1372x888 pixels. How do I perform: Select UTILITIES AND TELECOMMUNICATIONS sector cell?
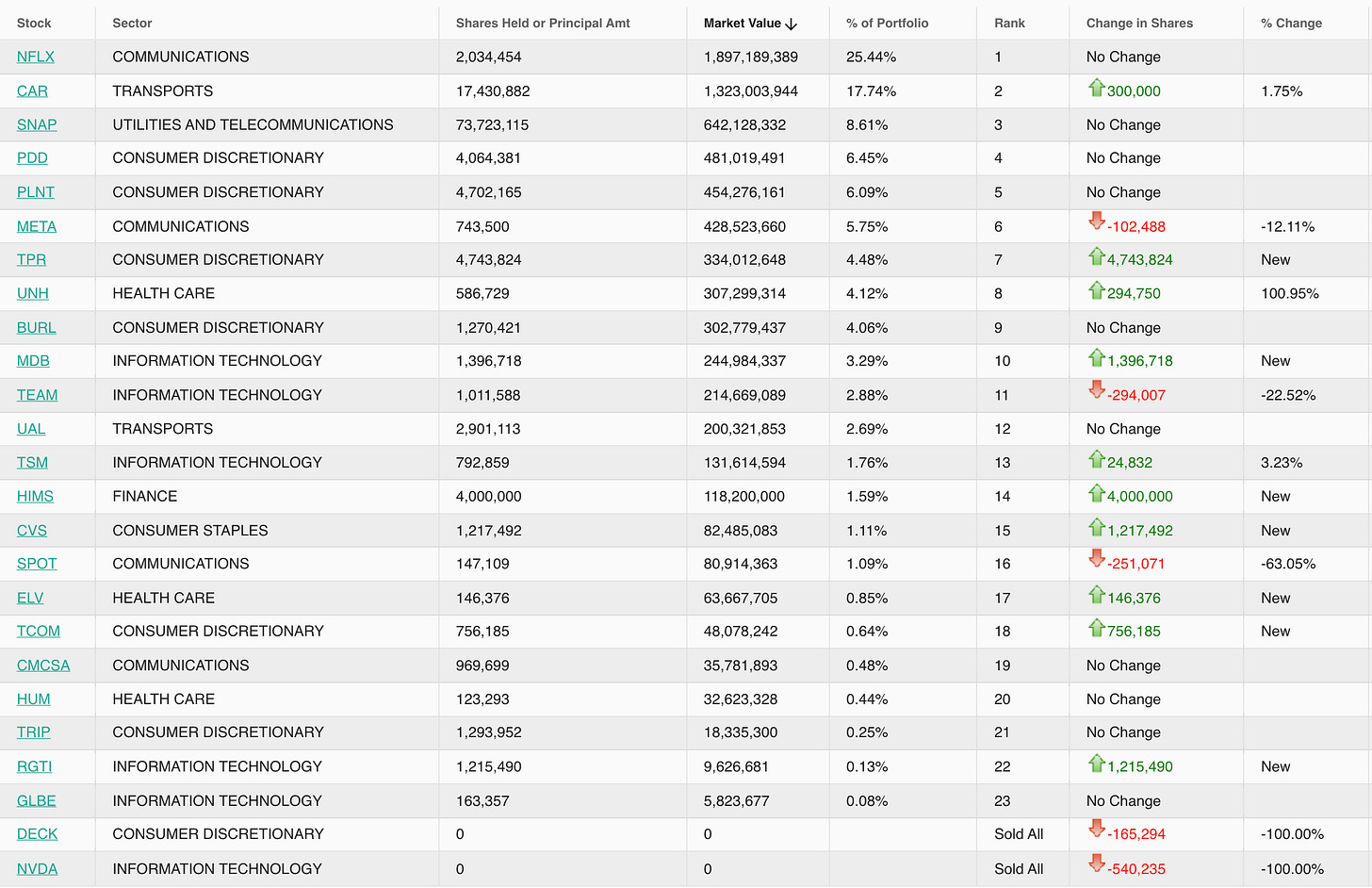tap(253, 124)
